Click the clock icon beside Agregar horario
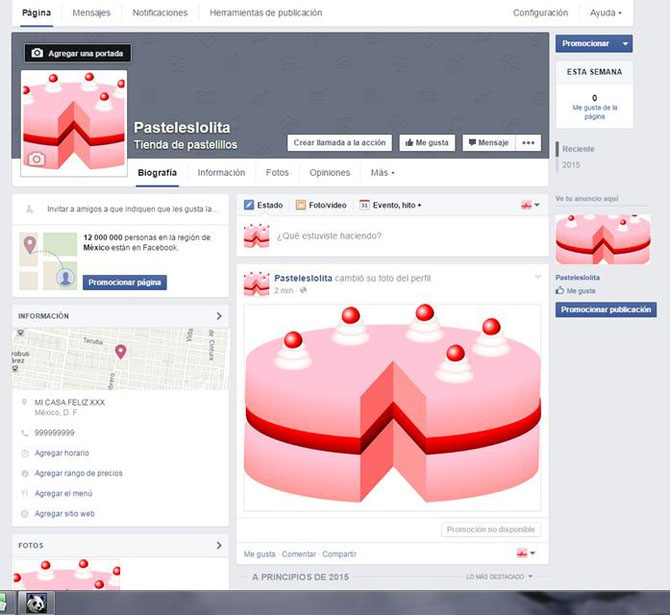 point(25,453)
